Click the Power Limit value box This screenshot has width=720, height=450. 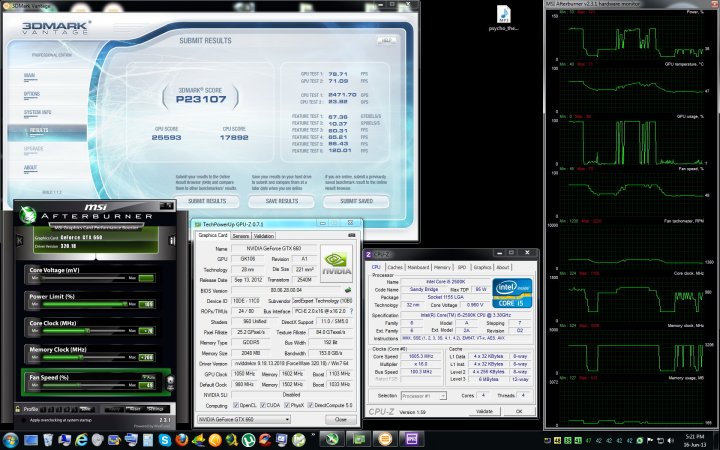pyautogui.click(x=146, y=304)
